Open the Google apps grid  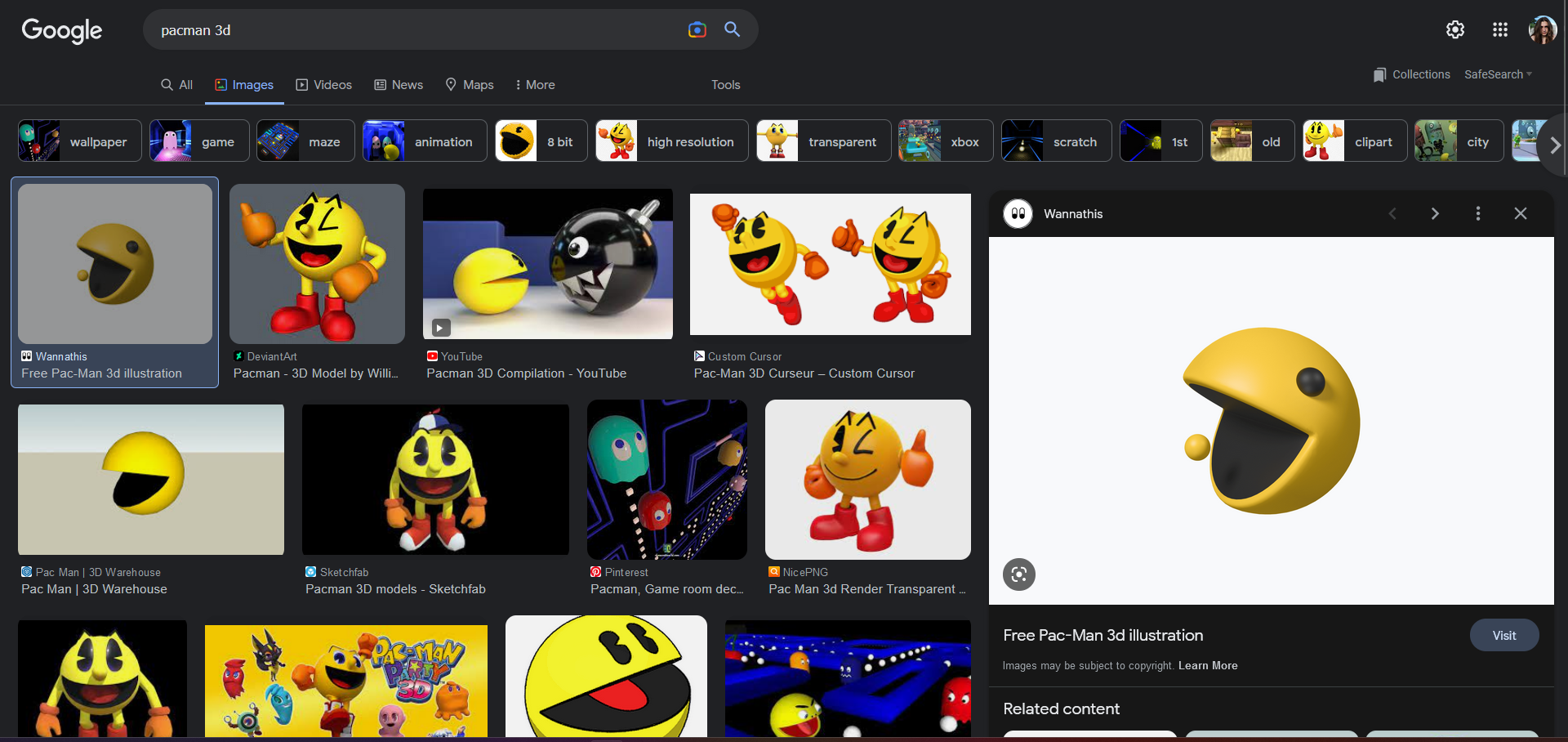[1500, 29]
